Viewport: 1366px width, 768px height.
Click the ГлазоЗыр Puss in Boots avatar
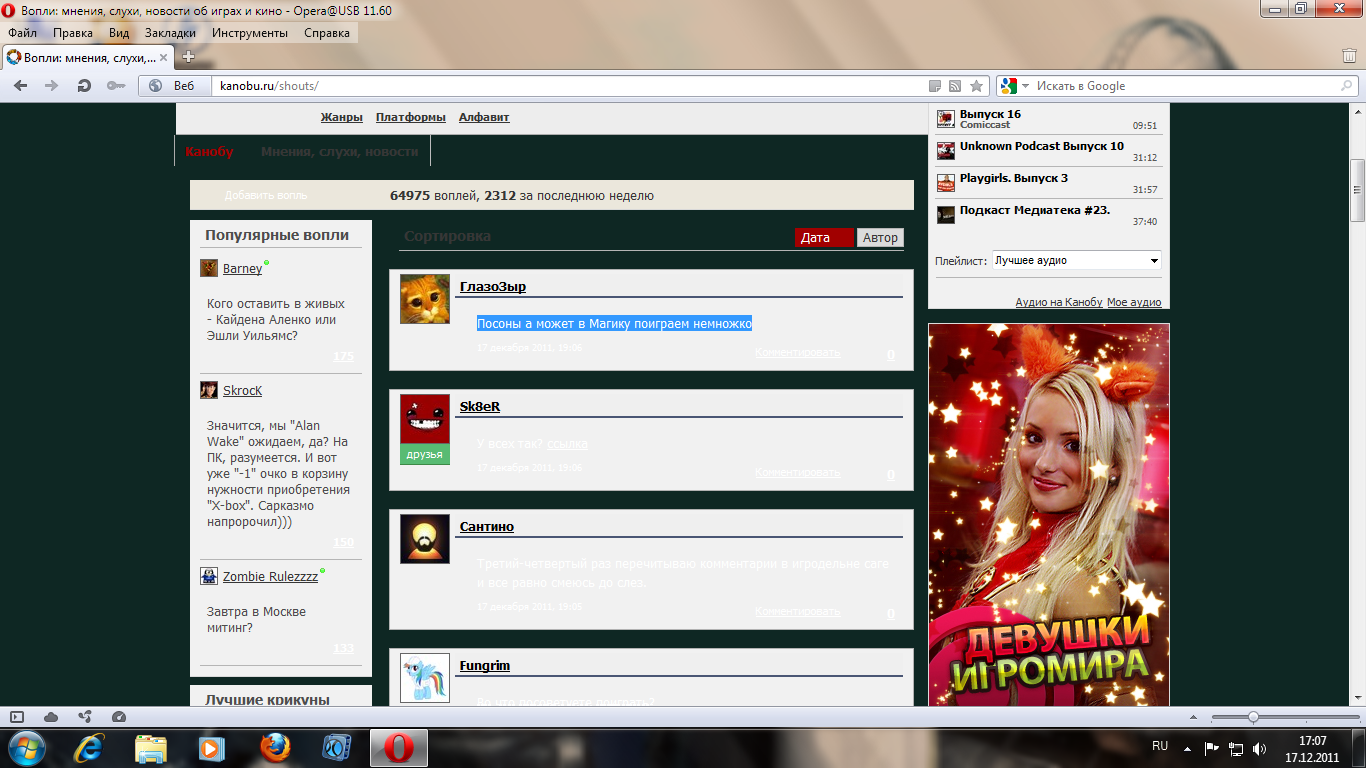pyautogui.click(x=425, y=299)
